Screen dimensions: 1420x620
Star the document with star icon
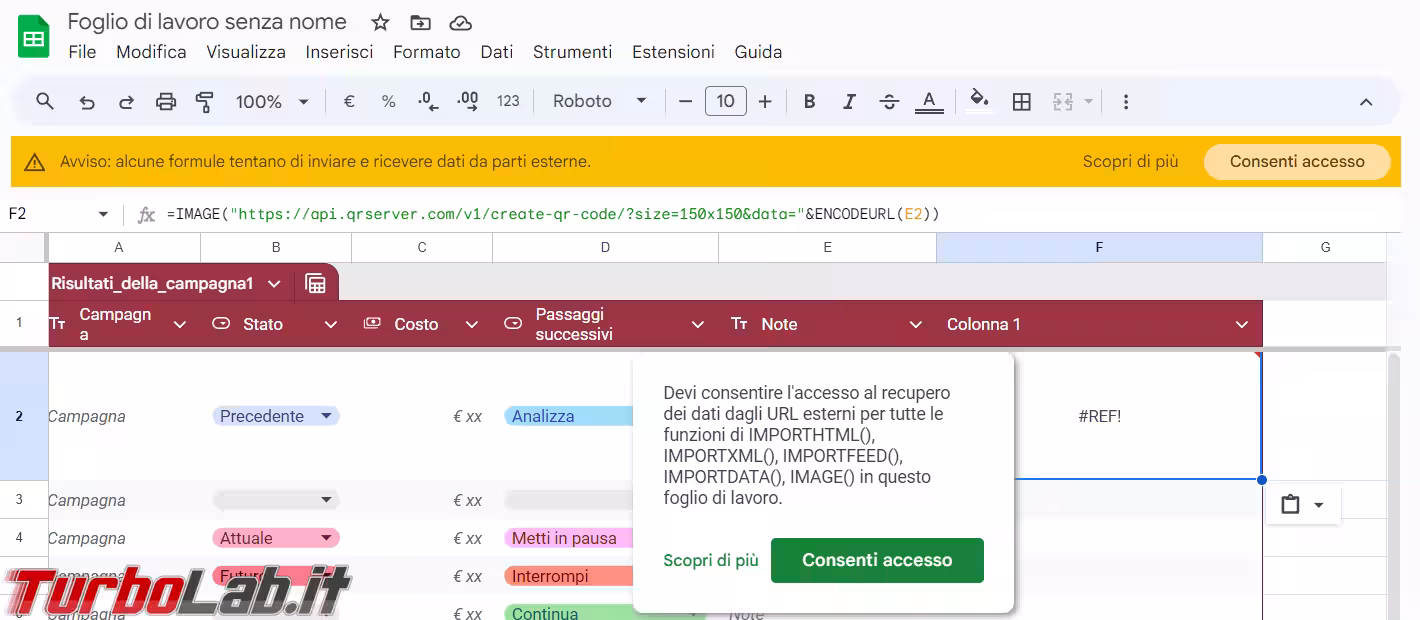[x=380, y=23]
